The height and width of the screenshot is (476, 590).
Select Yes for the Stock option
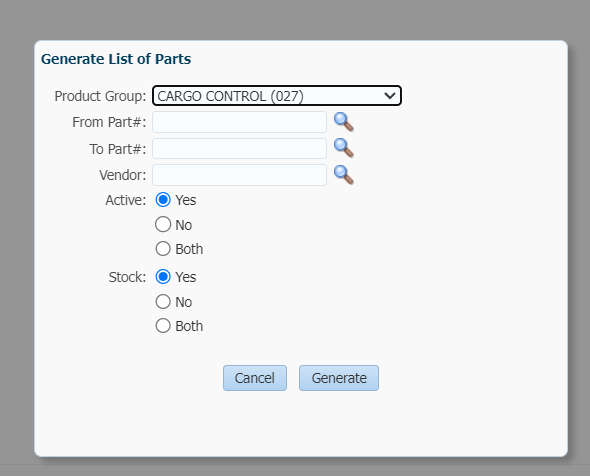[163, 277]
